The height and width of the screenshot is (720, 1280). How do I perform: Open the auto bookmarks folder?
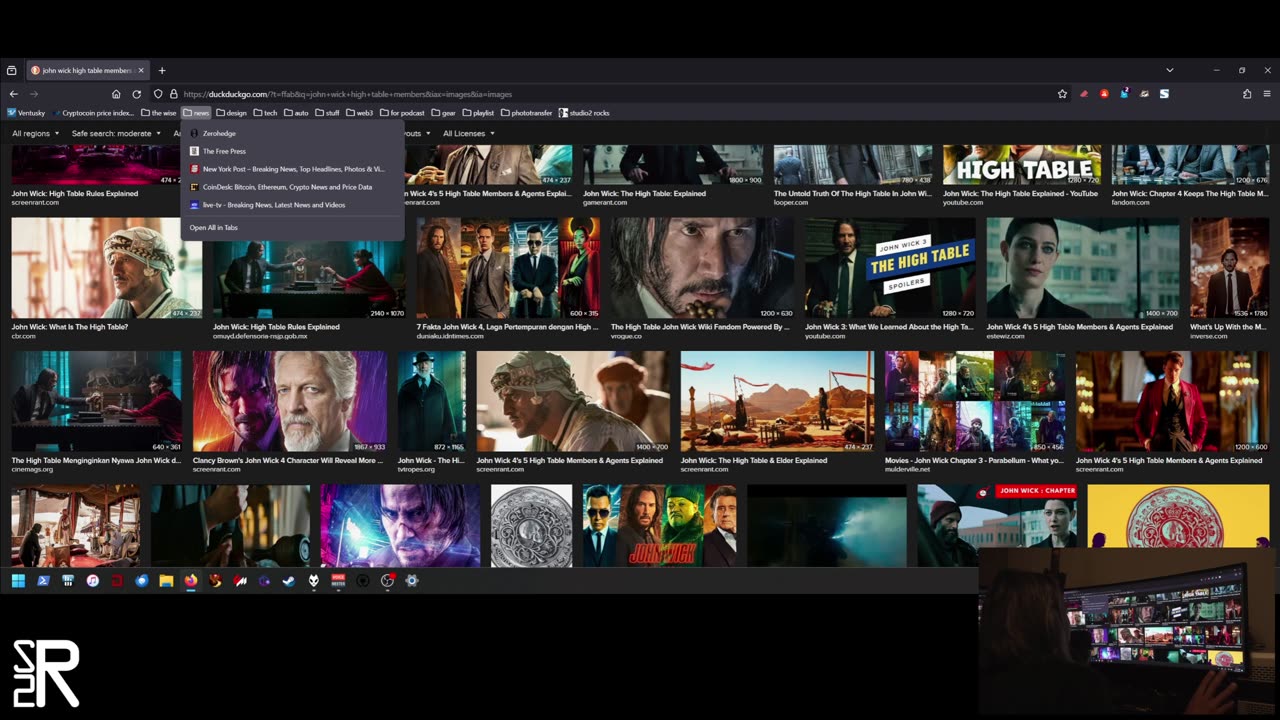point(296,113)
